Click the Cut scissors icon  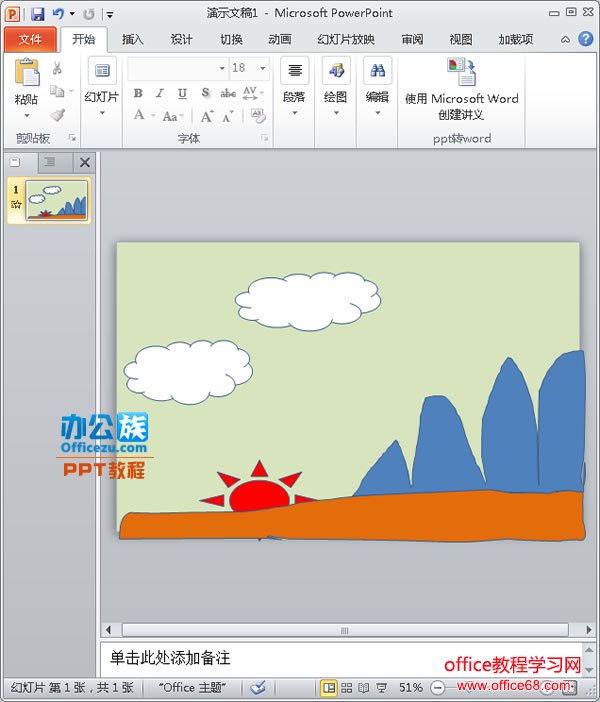tap(57, 68)
